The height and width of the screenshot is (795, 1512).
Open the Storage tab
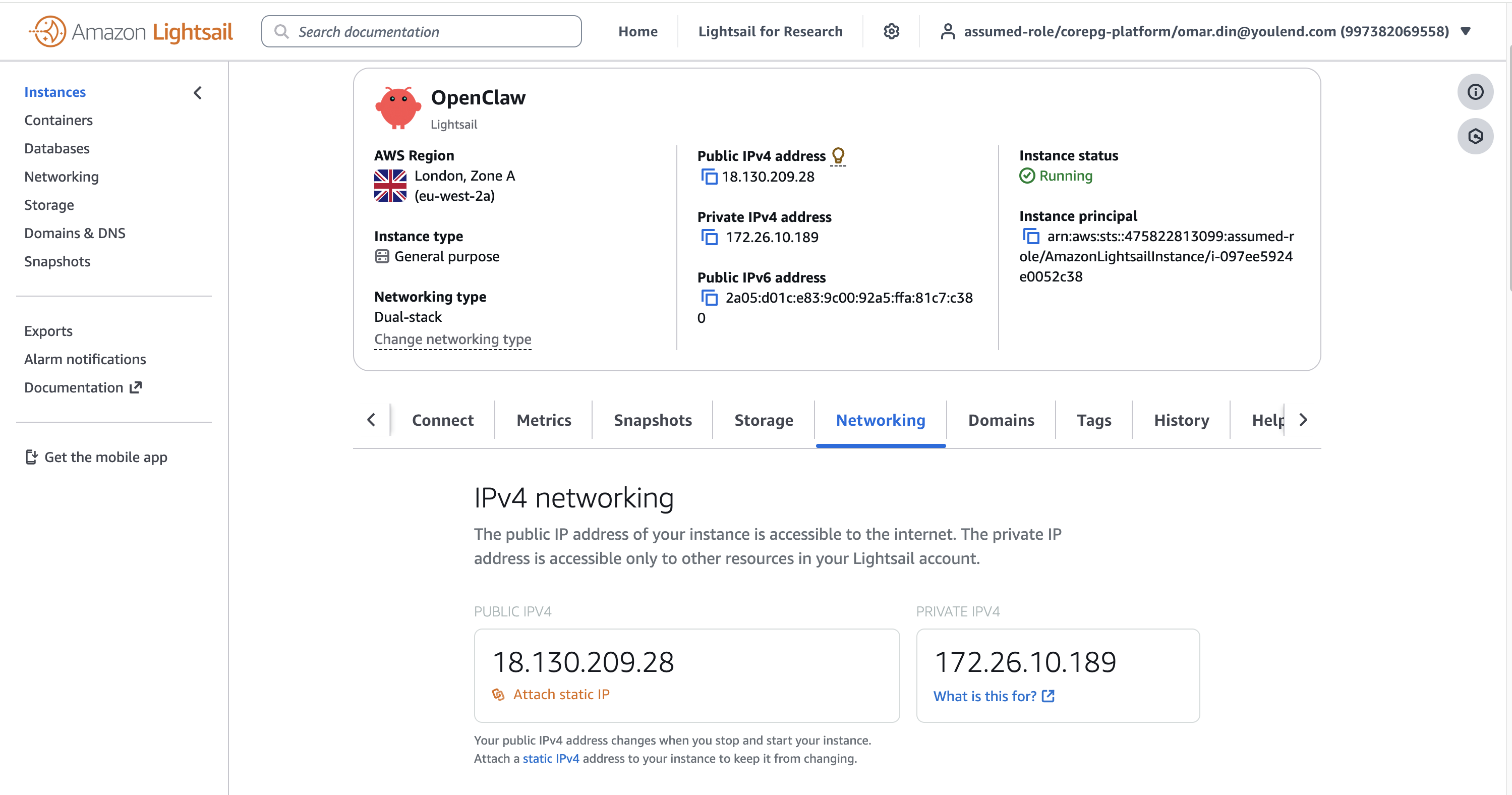pos(764,420)
